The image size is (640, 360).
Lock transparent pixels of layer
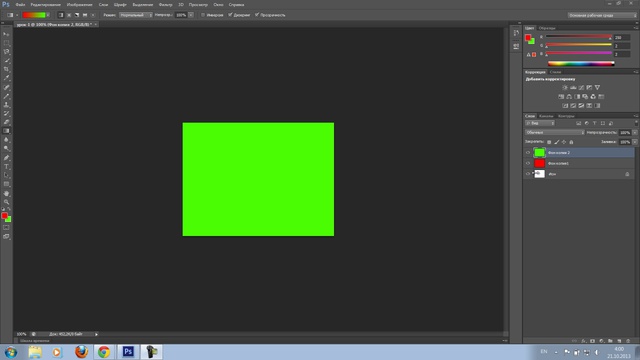pyautogui.click(x=549, y=142)
